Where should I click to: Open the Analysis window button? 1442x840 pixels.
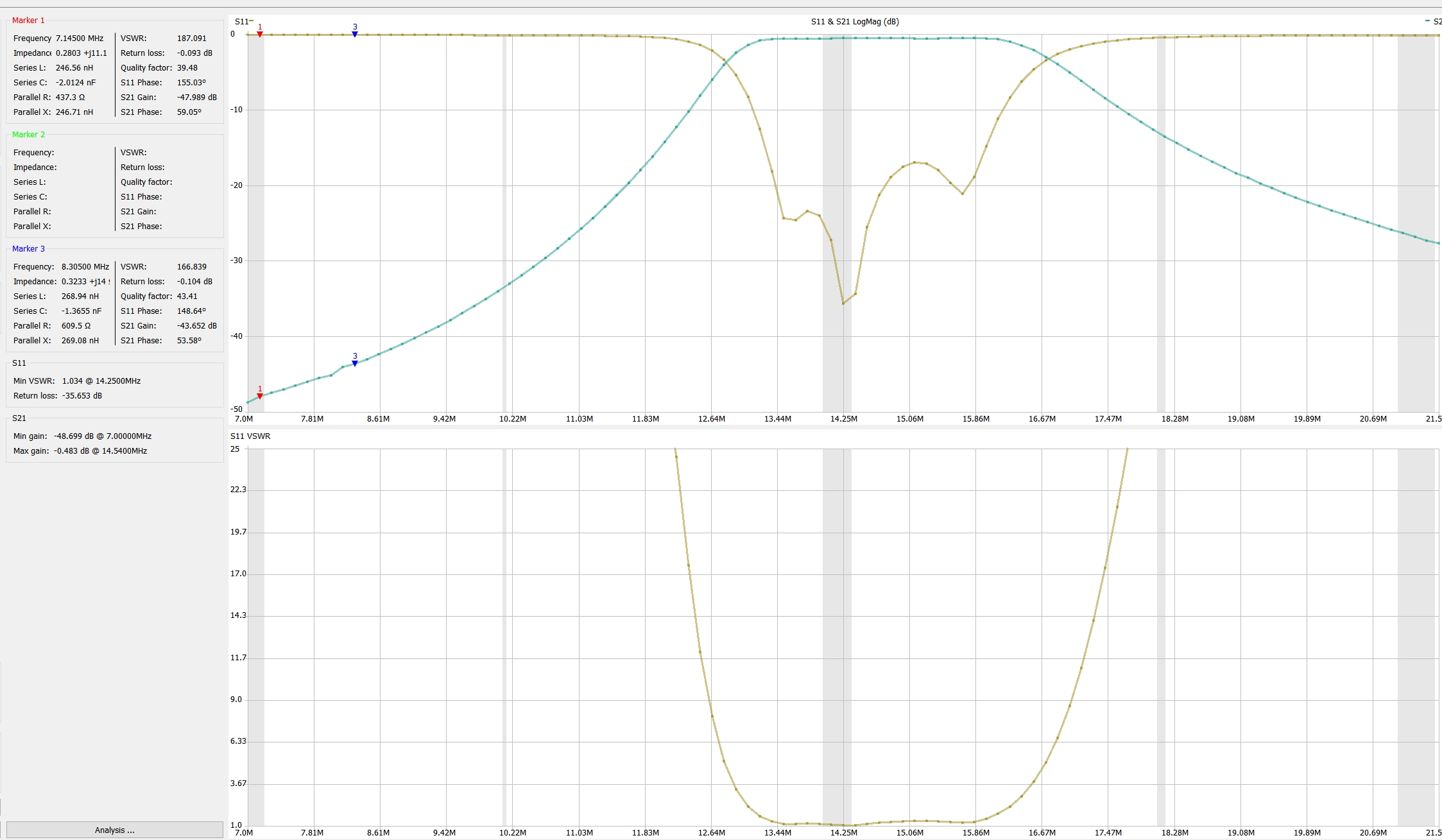[x=115, y=830]
